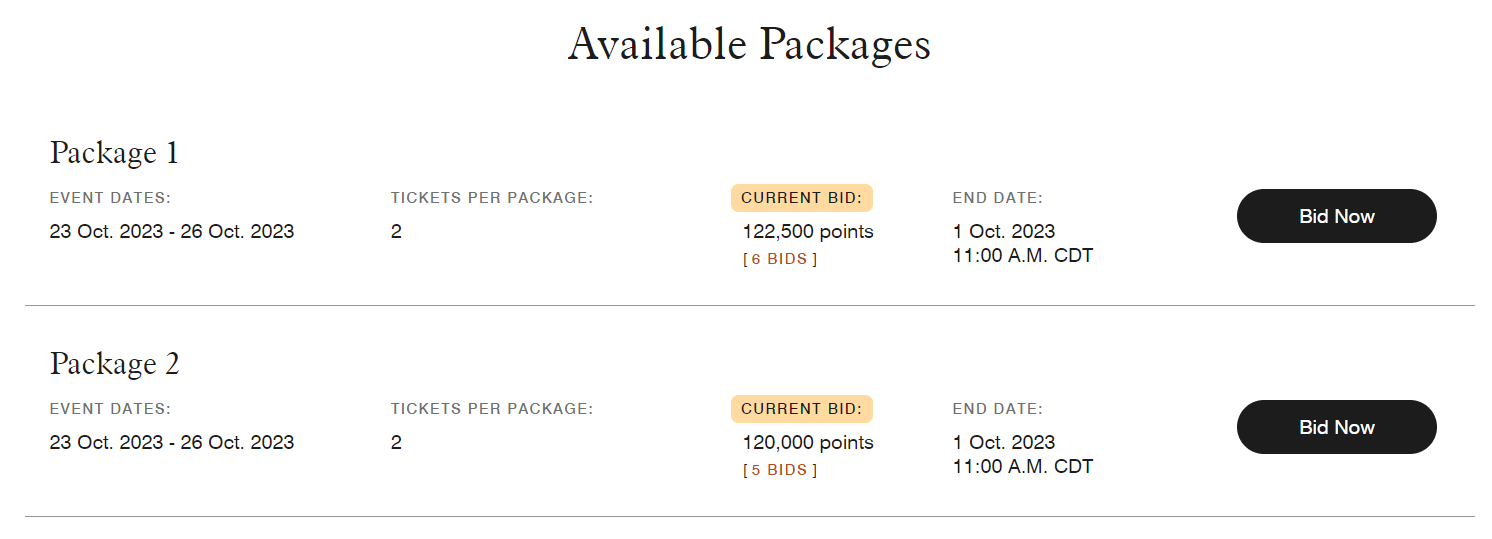Screen dimensions: 1492x539
Task: Click the Event Dates label under Package 1
Action: tap(110, 198)
